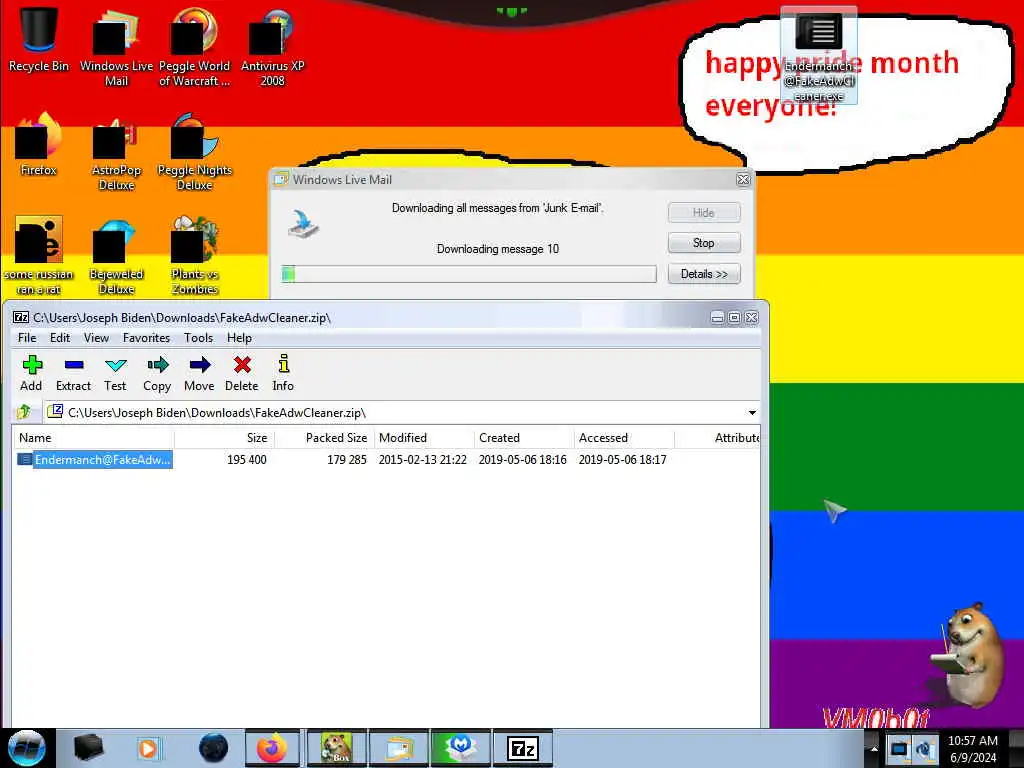Open the taskbar clock showing 10:57 AM
Screen dimensions: 1024x768
pos(973,749)
